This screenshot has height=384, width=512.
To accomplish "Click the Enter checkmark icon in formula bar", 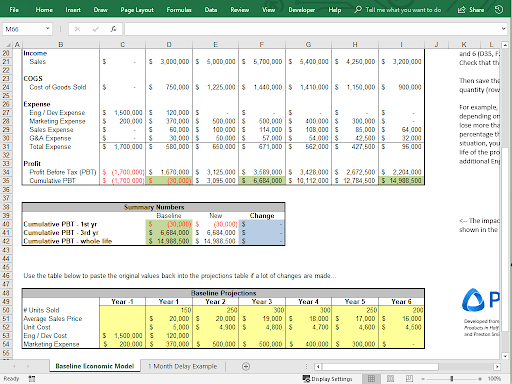I will [x=95, y=29].
